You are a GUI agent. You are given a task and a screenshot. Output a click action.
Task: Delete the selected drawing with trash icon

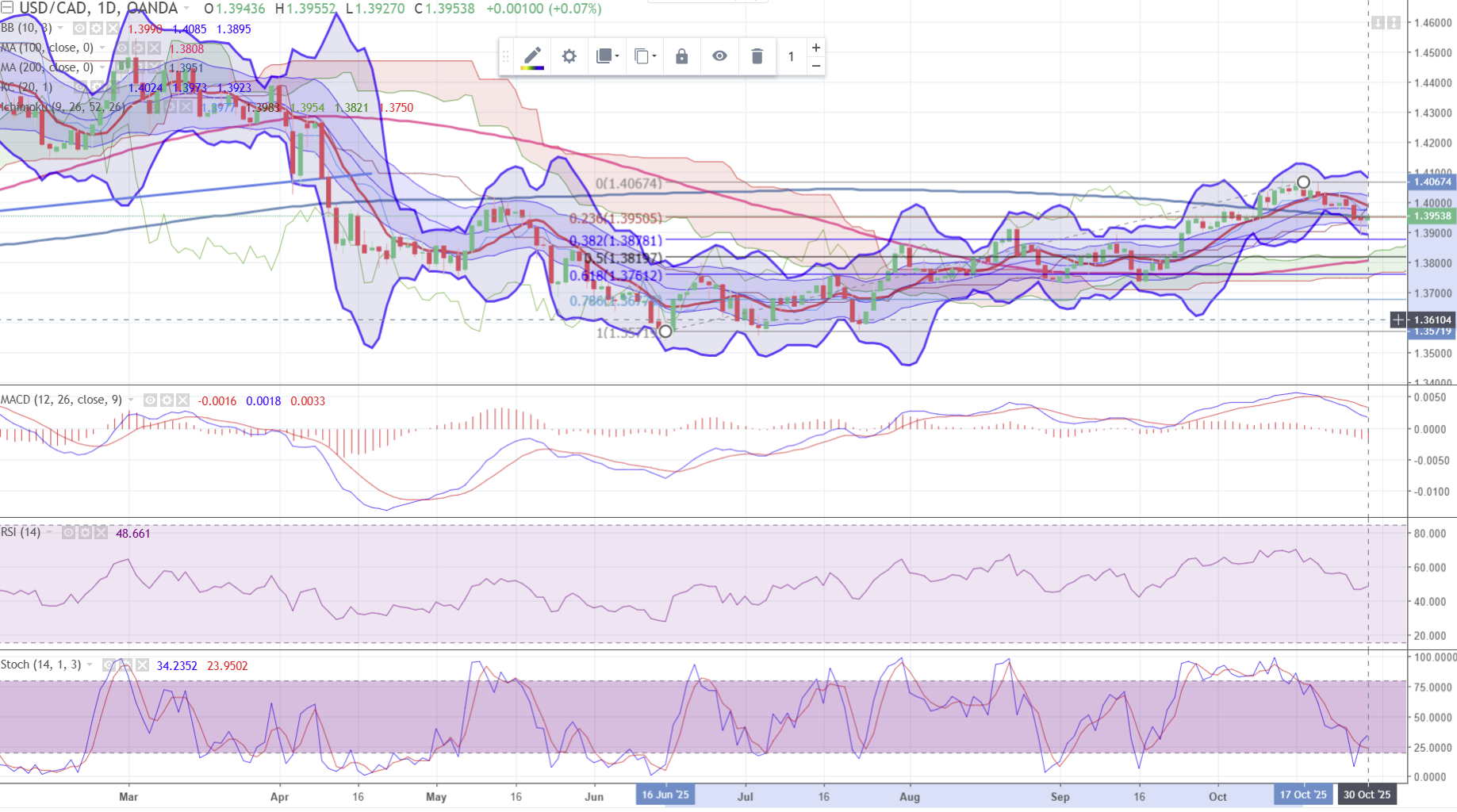(757, 56)
